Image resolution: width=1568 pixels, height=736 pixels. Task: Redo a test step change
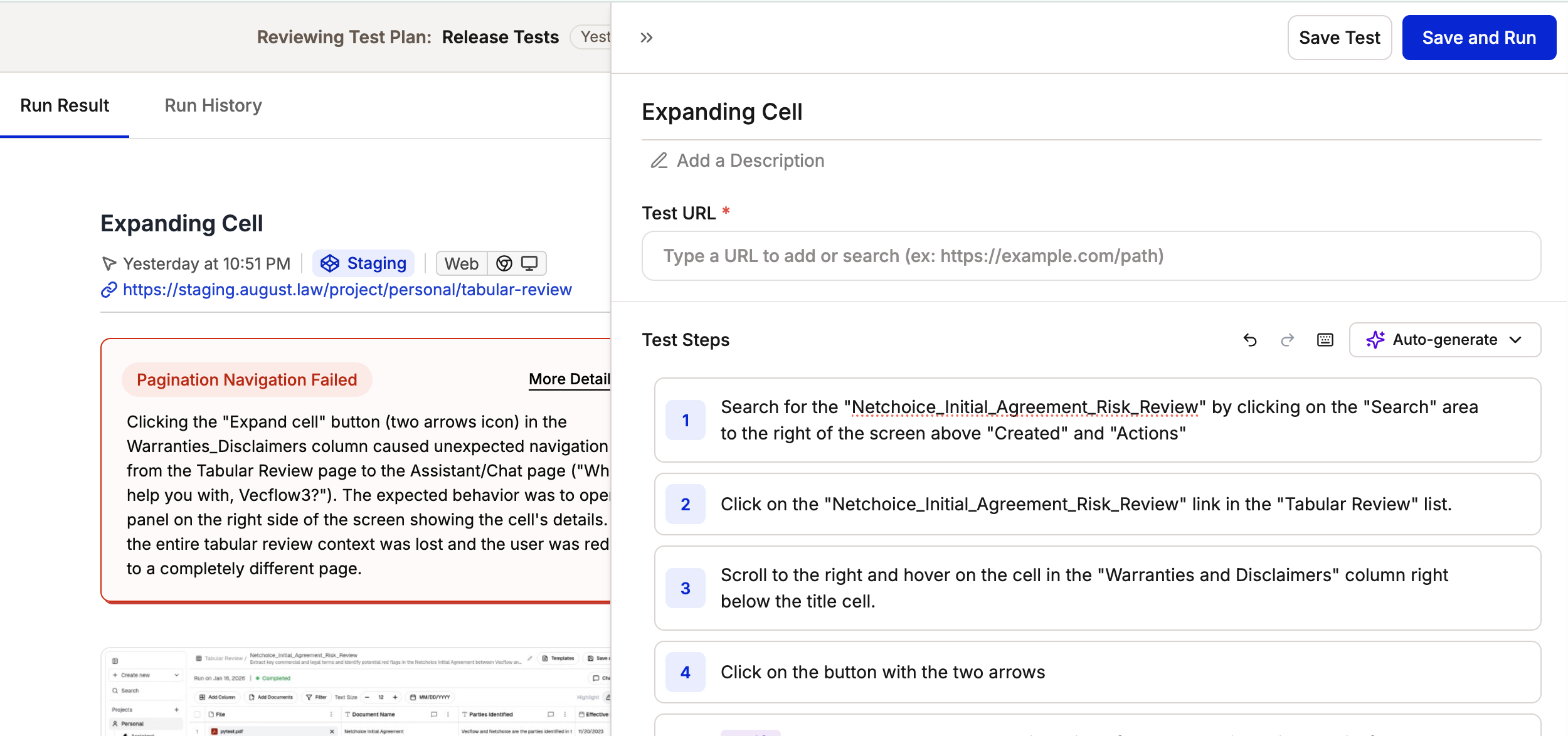(1288, 340)
